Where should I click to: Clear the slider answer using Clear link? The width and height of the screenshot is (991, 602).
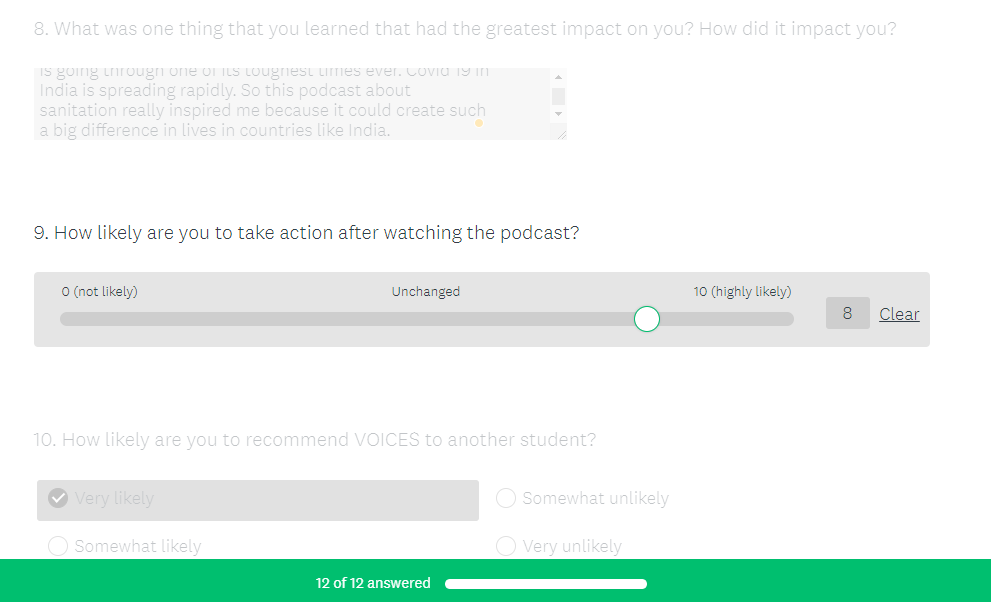(899, 314)
